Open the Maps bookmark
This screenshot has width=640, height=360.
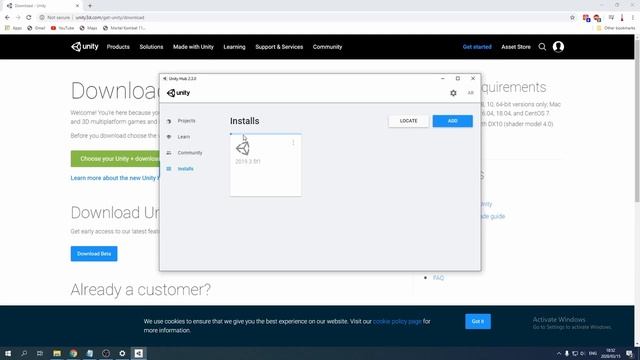pyautogui.click(x=89, y=28)
